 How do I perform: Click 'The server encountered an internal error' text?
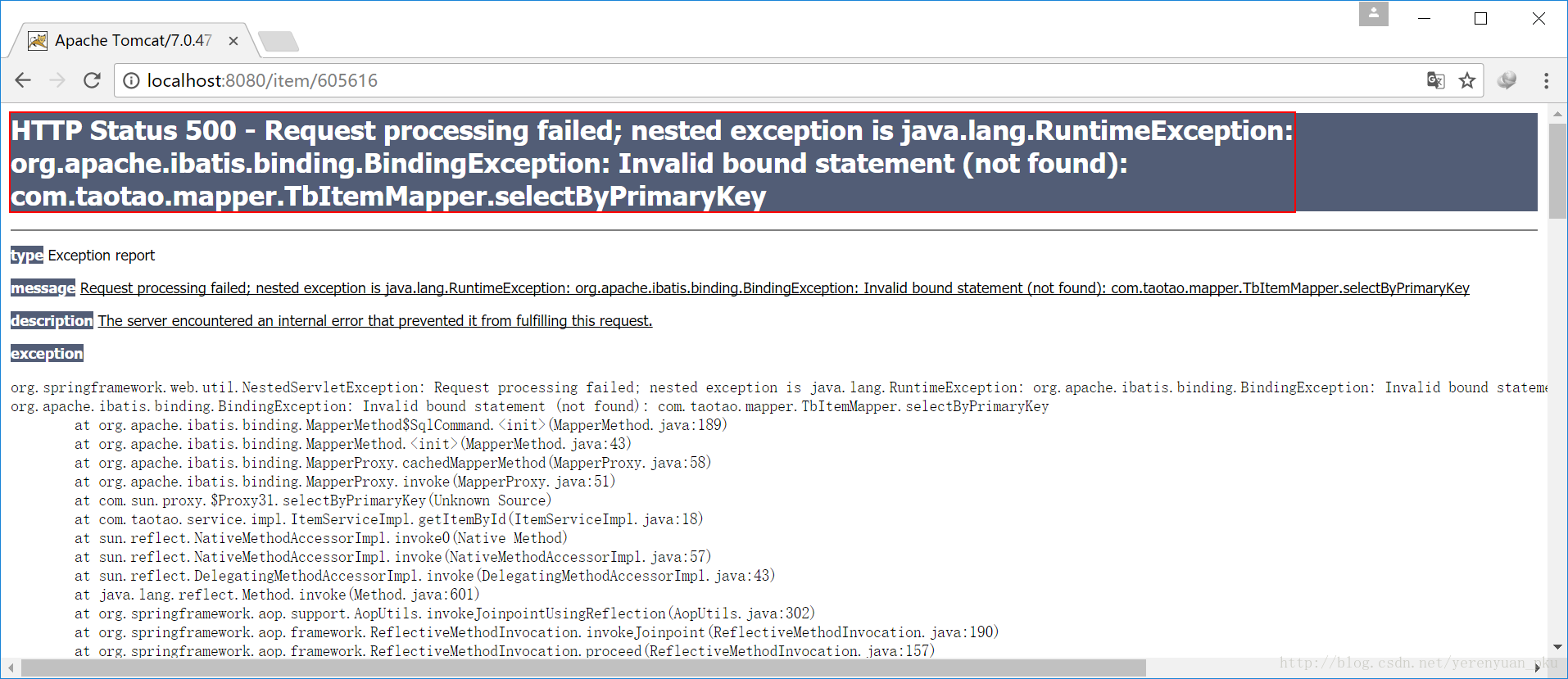(x=375, y=321)
